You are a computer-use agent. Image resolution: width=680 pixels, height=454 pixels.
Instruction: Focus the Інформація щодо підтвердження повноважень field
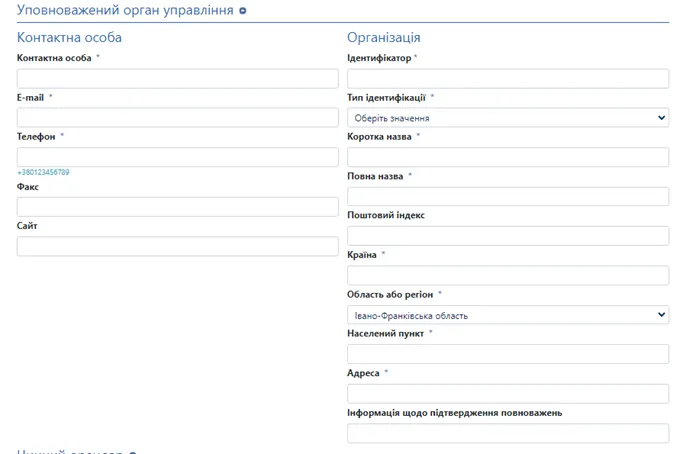[507, 433]
